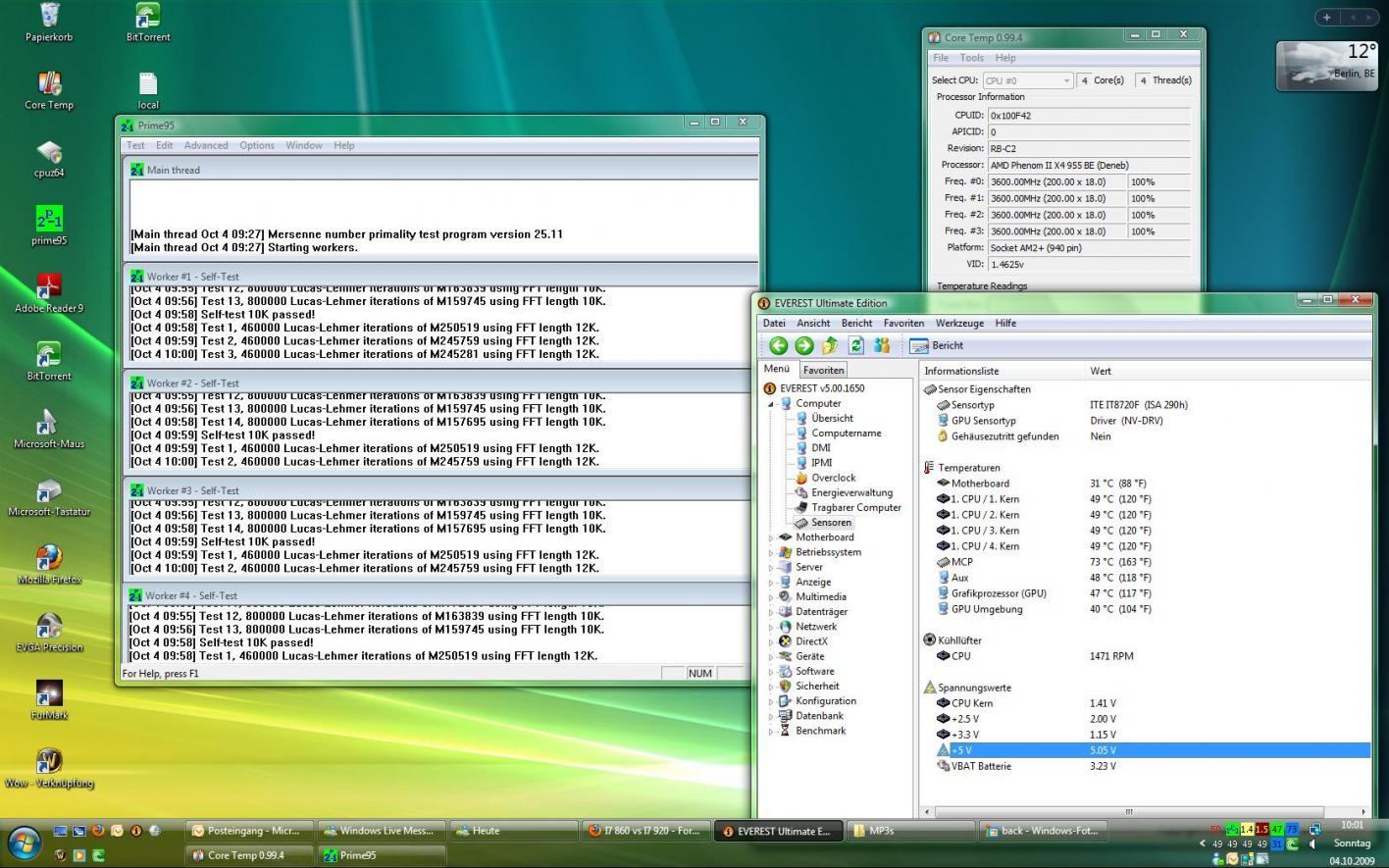Select the CPU Kern voltage row
Viewport: 1389px width, 868px height.
1144,703
